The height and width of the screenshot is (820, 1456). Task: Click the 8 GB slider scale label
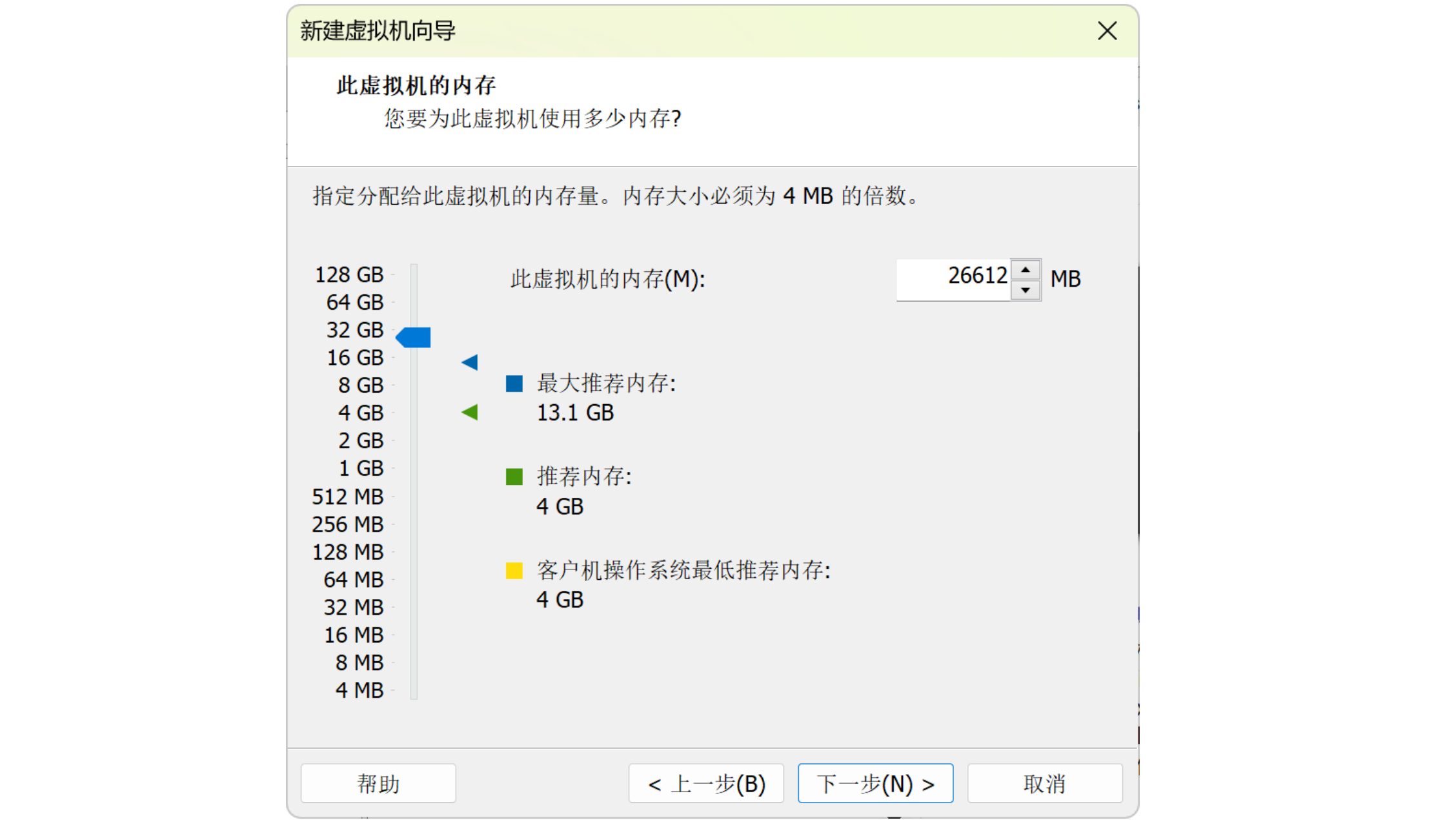(x=360, y=385)
